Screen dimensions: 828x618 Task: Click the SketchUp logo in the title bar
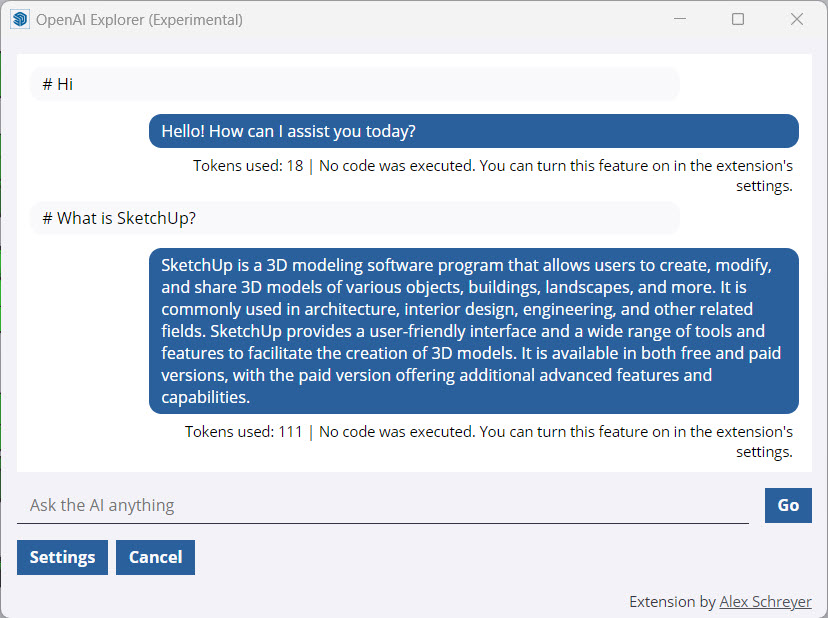19,19
